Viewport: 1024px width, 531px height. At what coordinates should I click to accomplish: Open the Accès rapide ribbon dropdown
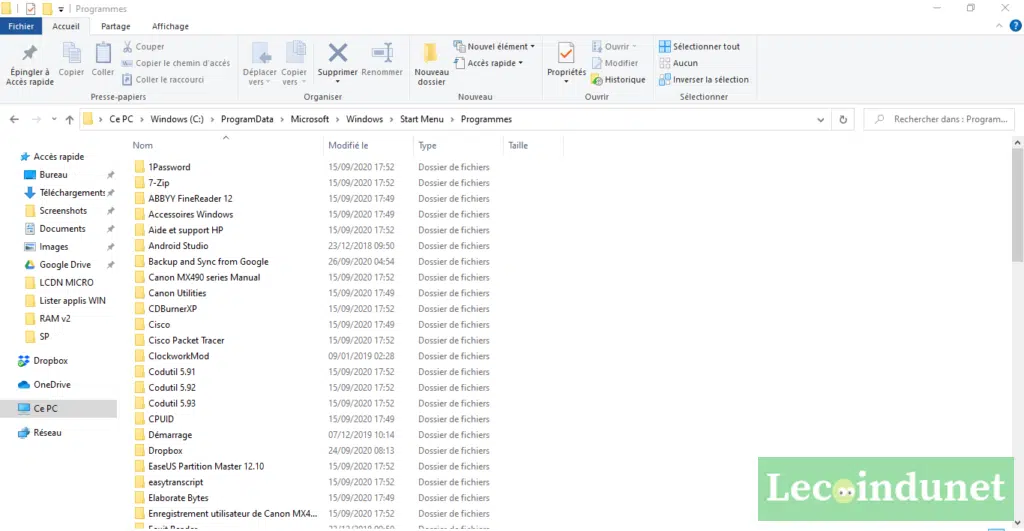click(520, 63)
